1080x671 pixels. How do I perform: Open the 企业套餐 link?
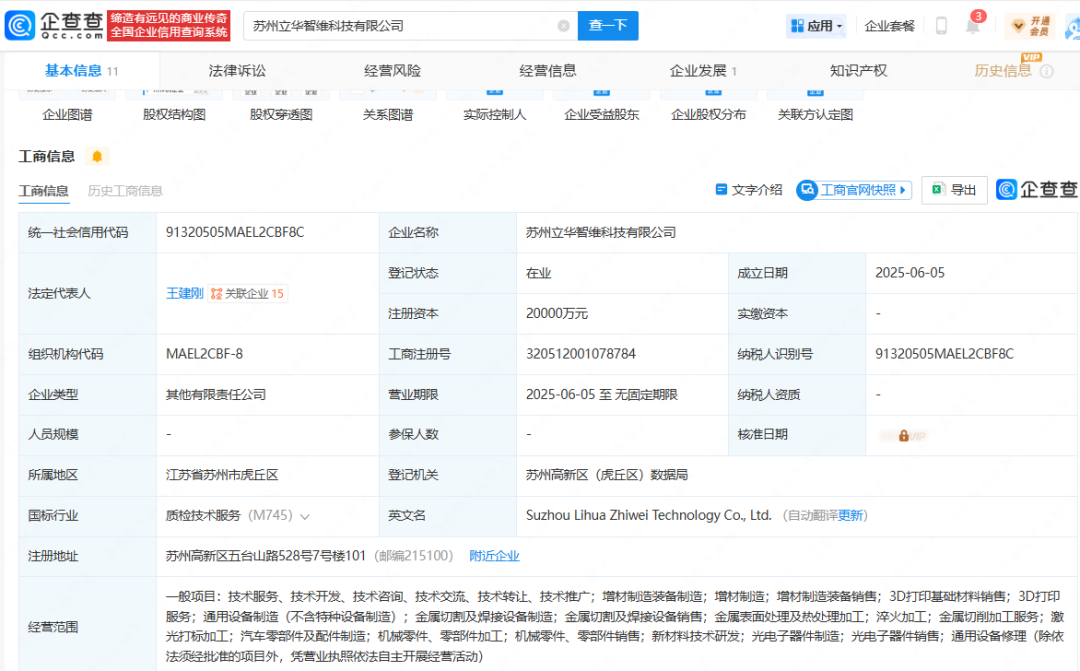click(889, 25)
